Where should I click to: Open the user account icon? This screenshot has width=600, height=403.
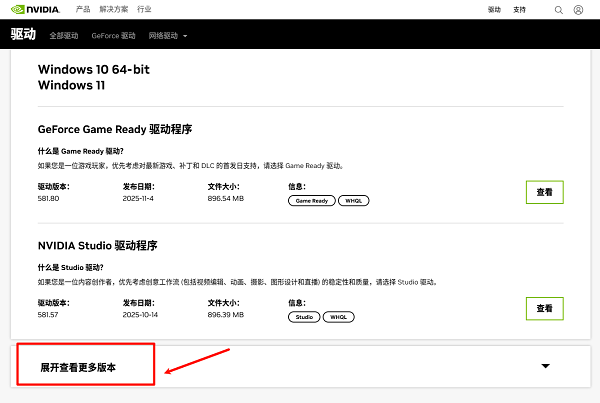[578, 10]
